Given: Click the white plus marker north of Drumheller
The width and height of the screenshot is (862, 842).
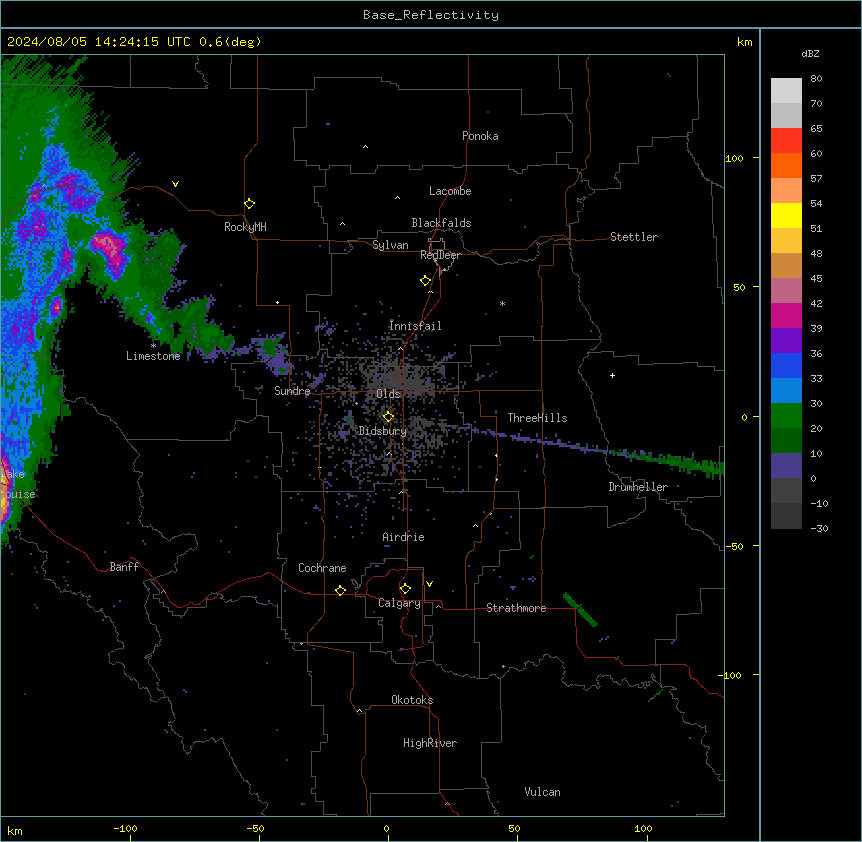Looking at the screenshot, I should (x=612, y=375).
